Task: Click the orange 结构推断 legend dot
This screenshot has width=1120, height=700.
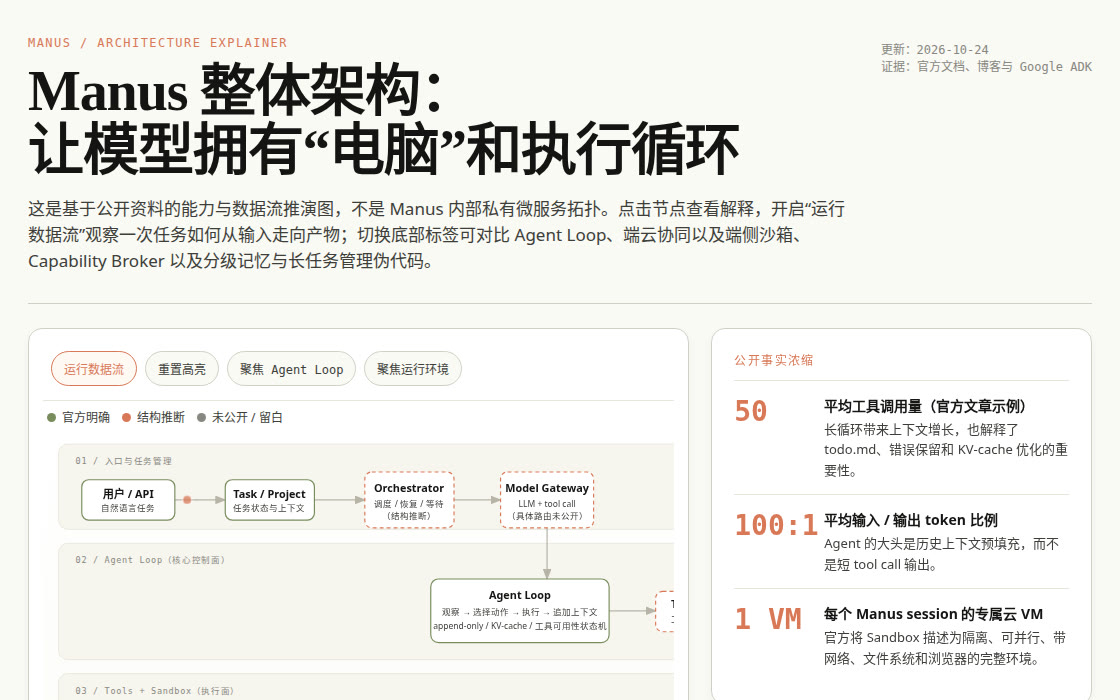Action: point(126,418)
